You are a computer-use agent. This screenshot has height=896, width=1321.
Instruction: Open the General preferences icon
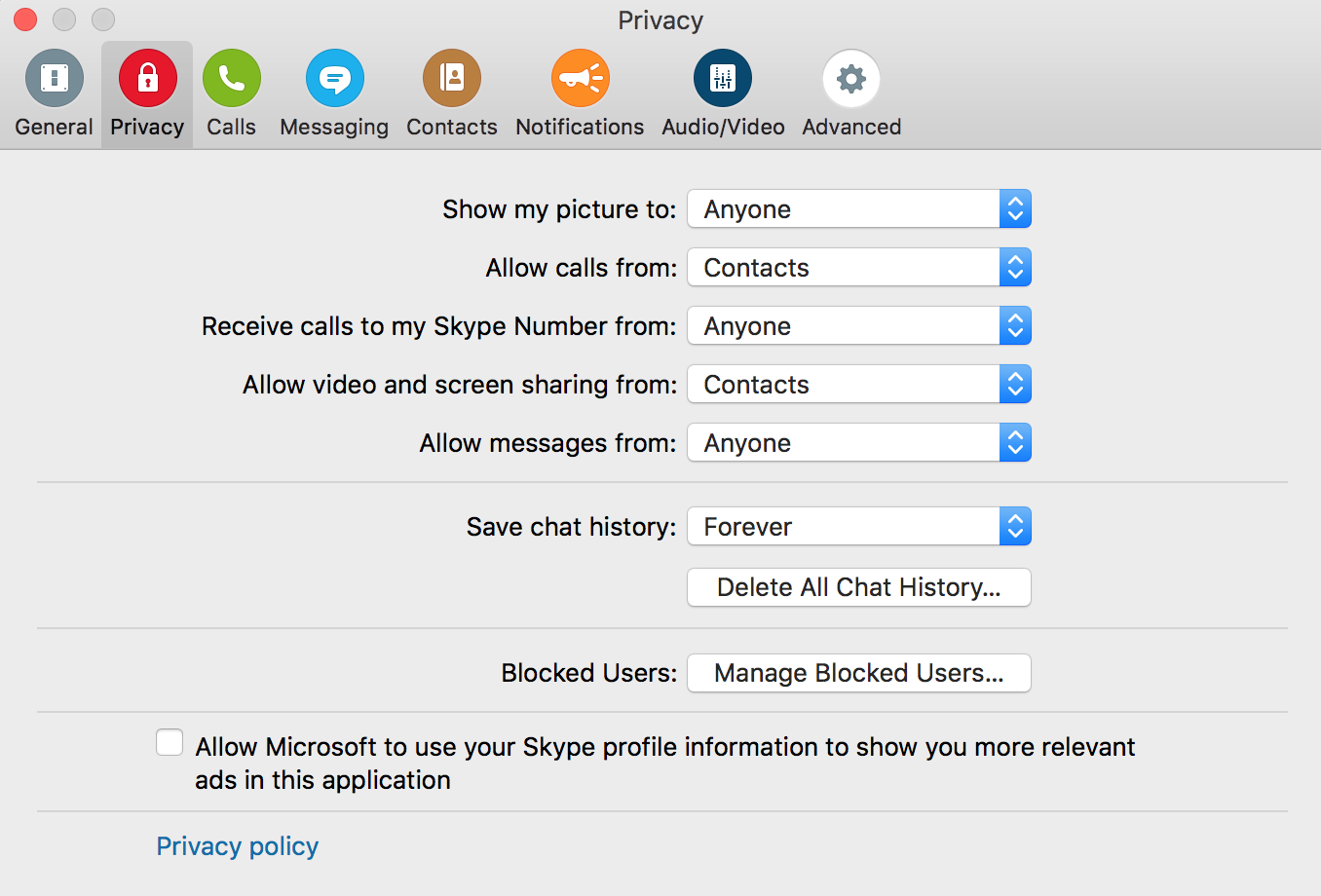point(55,79)
